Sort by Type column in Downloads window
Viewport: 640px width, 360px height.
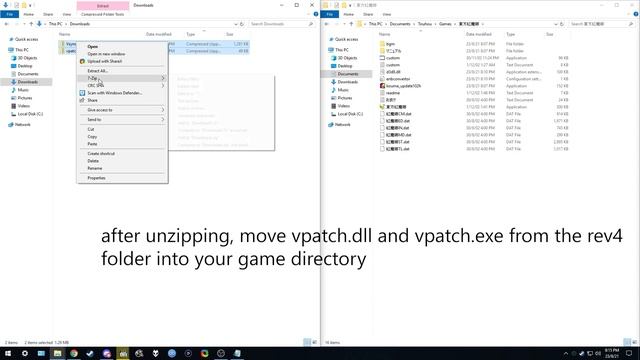[191, 34]
